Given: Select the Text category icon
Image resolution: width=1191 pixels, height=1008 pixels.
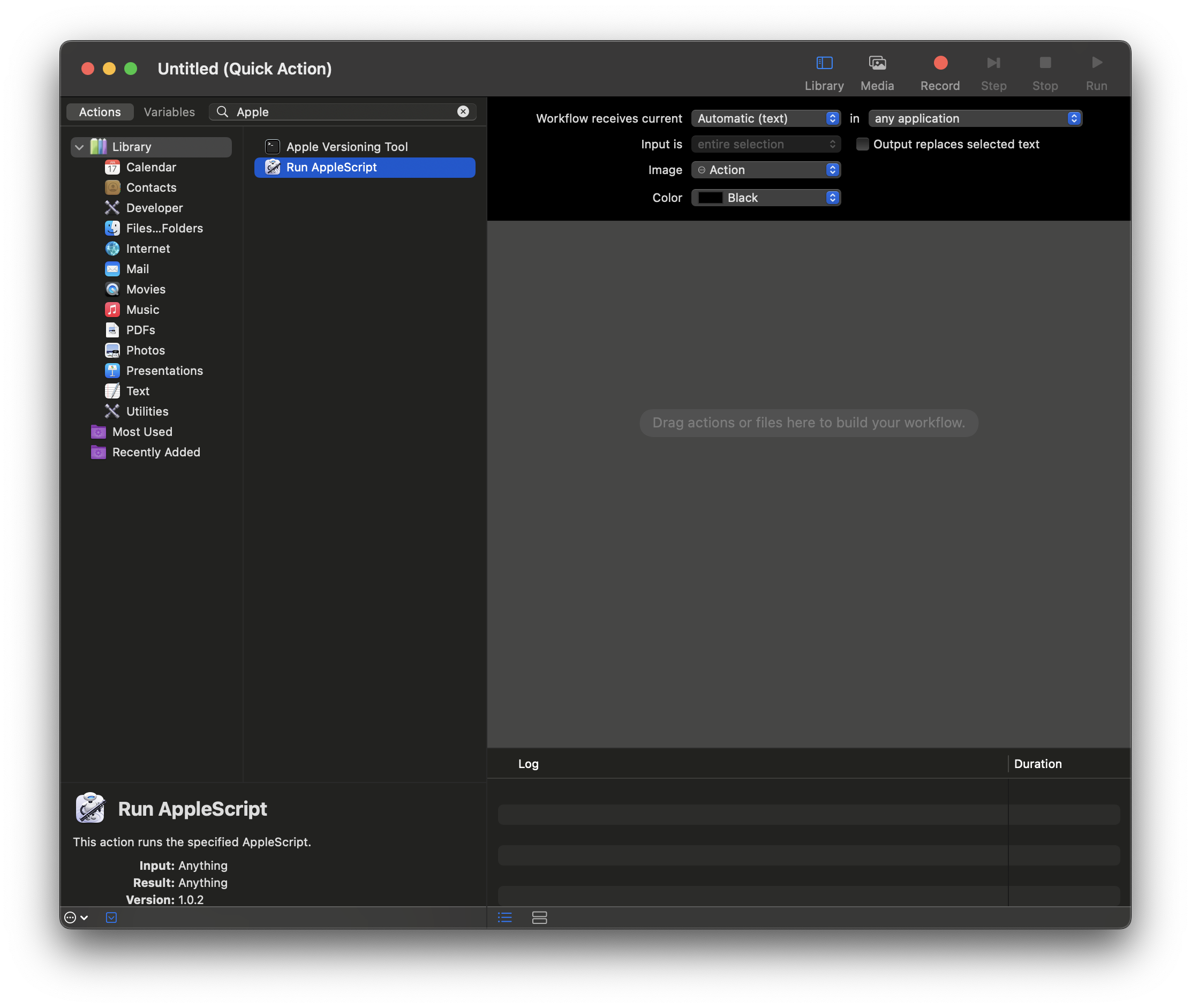Looking at the screenshot, I should tap(112, 392).
